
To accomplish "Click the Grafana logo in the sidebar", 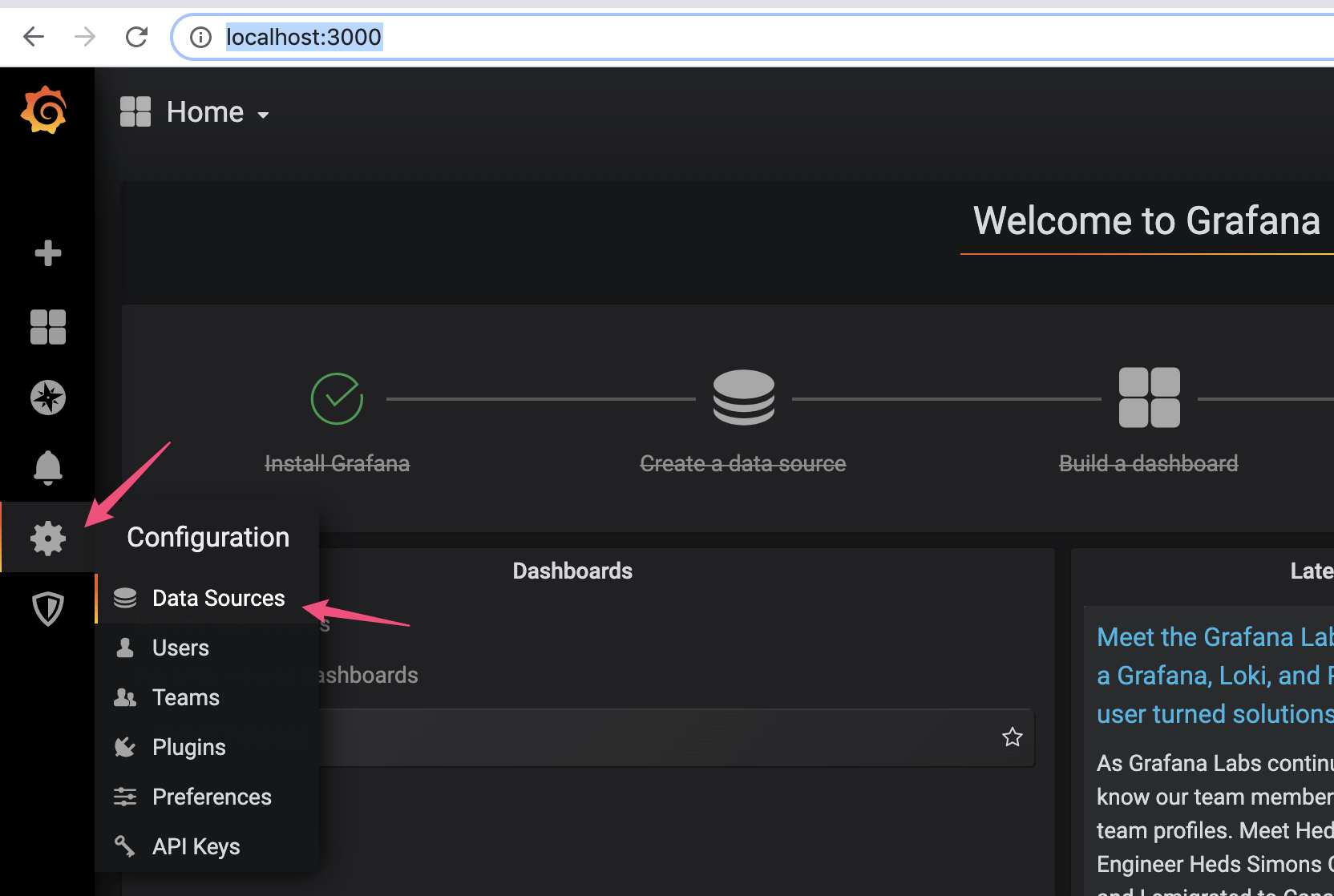I will pos(45,110).
